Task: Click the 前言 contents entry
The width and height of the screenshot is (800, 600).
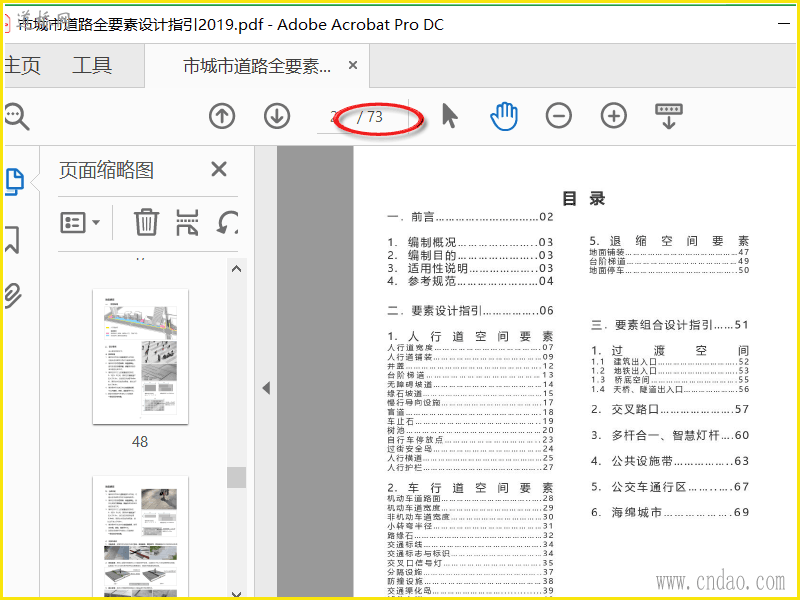Action: tap(470, 217)
